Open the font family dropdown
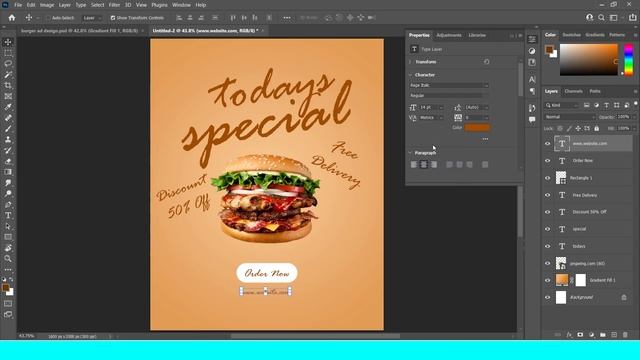The height and width of the screenshot is (360, 640). point(449,85)
